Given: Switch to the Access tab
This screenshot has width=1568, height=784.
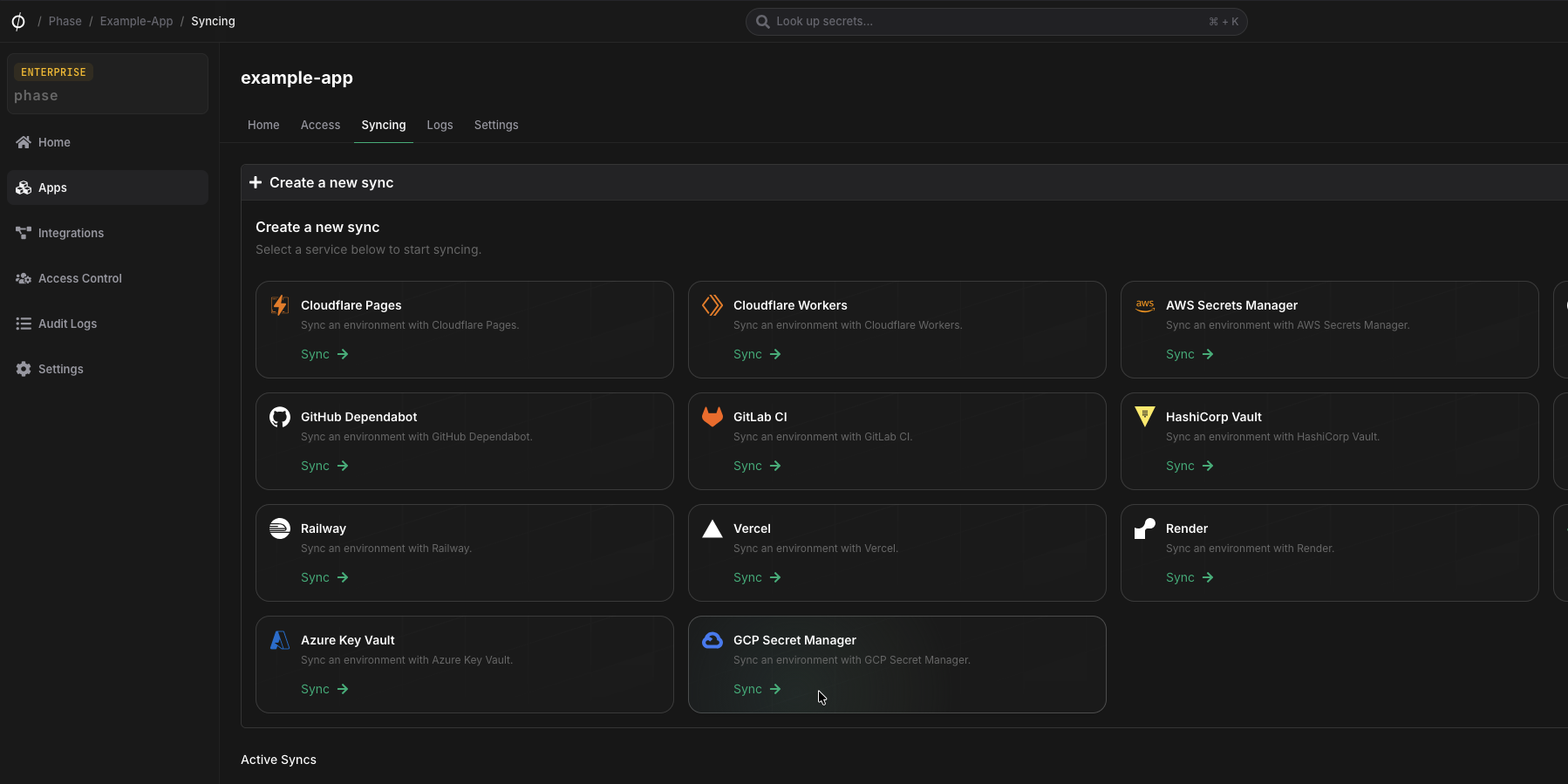Looking at the screenshot, I should [x=320, y=125].
